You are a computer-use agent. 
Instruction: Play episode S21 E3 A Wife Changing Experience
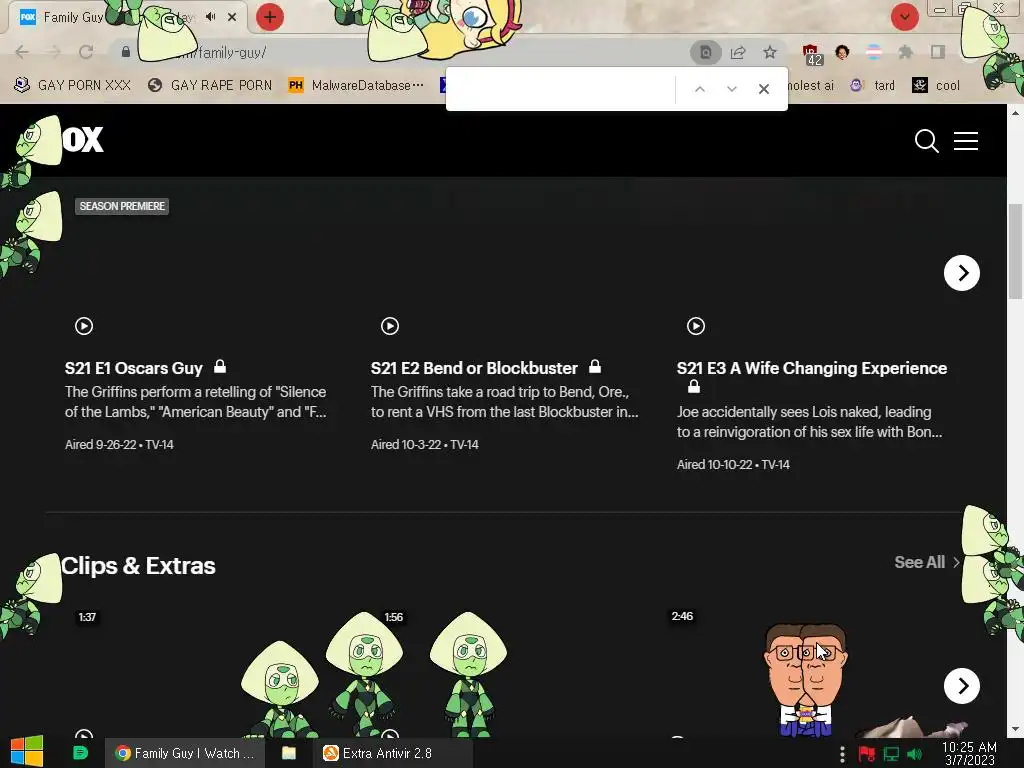696,325
